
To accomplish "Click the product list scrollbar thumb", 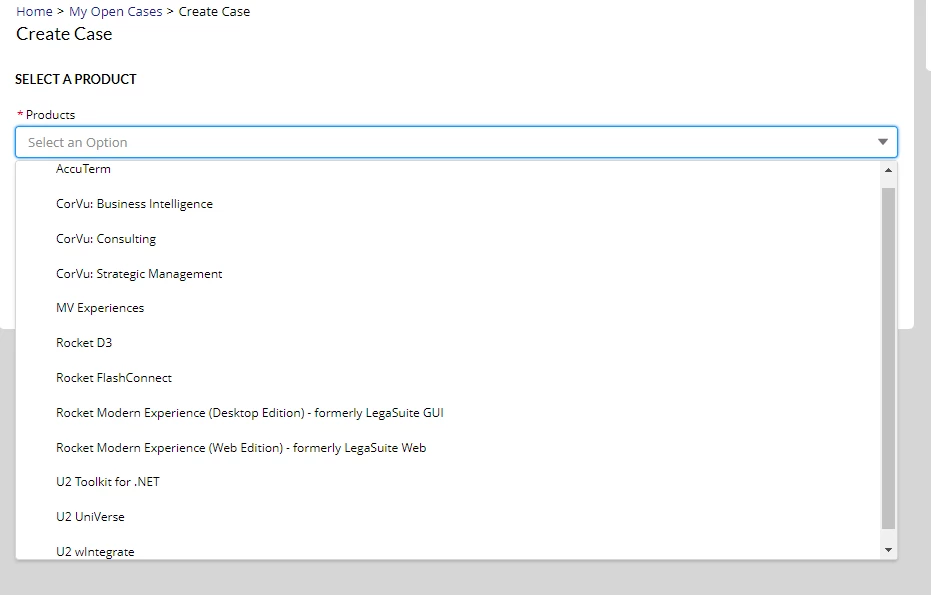I will (x=888, y=358).
